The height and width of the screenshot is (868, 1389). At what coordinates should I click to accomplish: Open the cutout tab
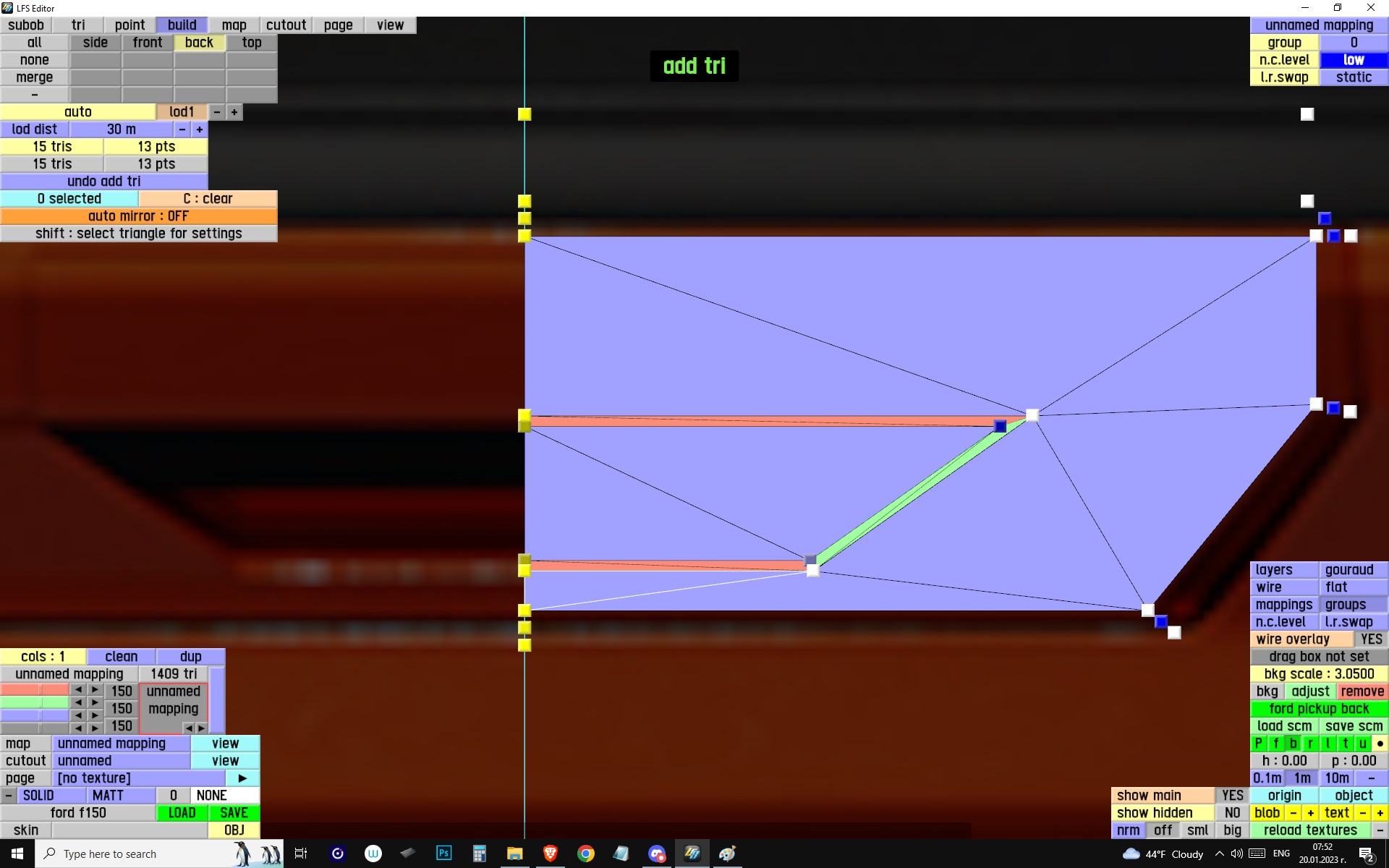click(286, 25)
